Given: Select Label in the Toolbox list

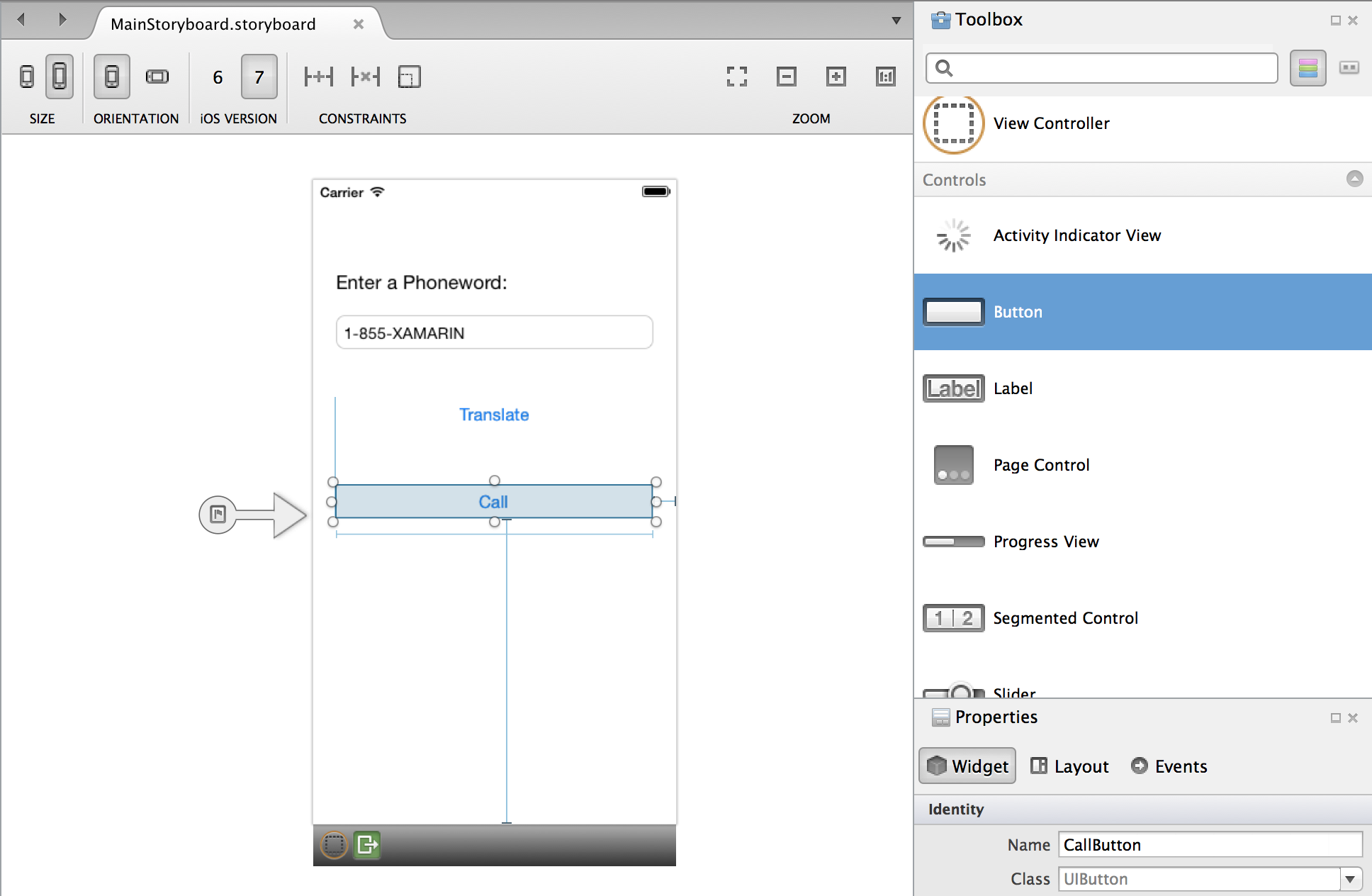Looking at the screenshot, I should tap(1013, 388).
